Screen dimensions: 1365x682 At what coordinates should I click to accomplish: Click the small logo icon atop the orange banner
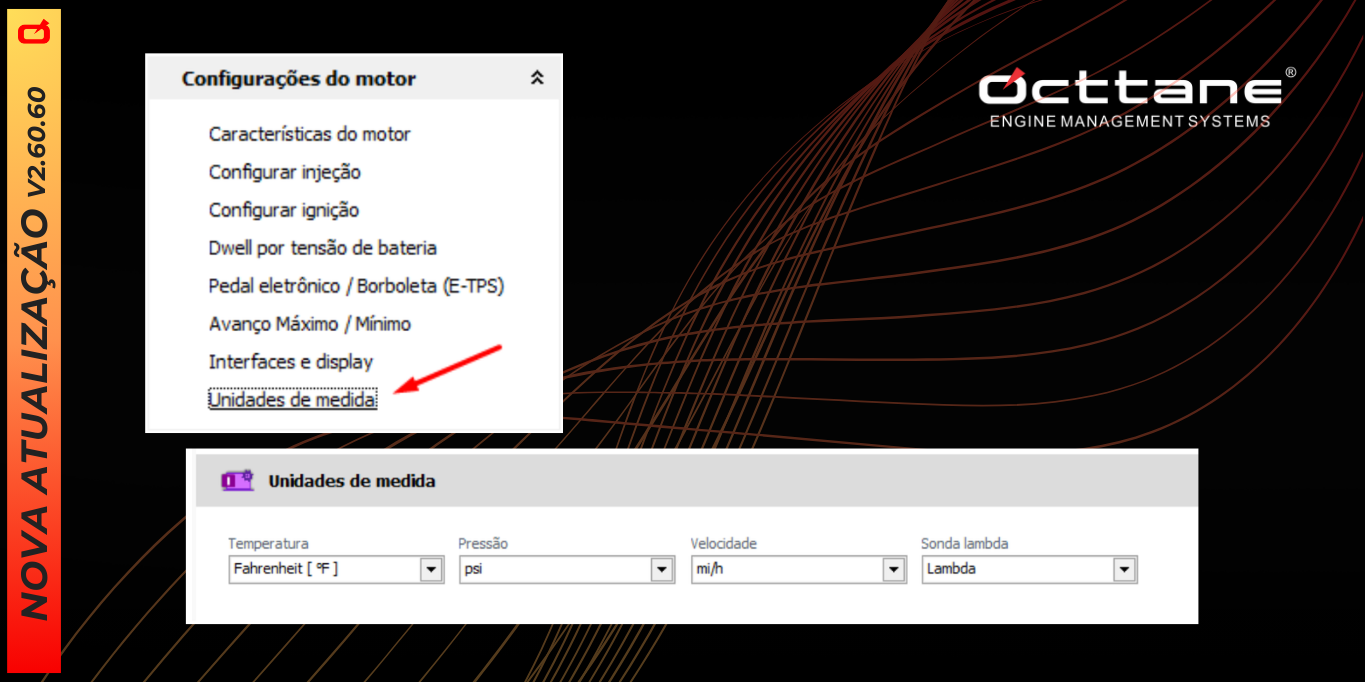34,34
